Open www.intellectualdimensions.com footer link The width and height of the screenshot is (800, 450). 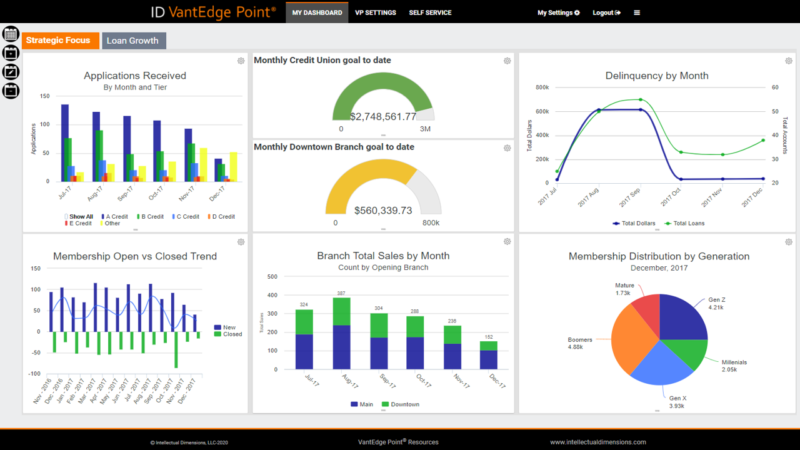coord(598,442)
